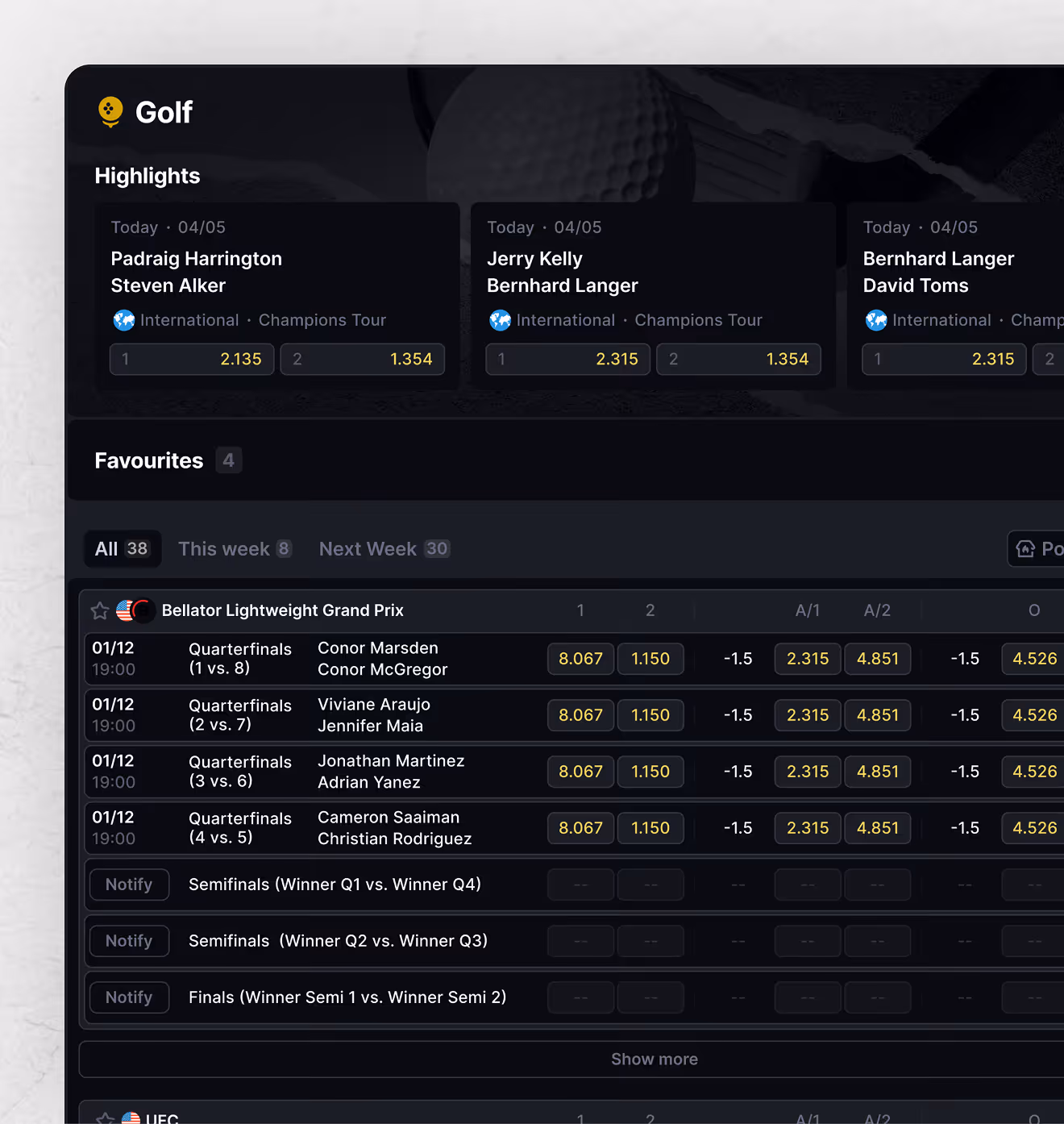Pick 2.315 A/1 in Cameron Saaiman row
Screen dimensions: 1064x1124
[808, 828]
